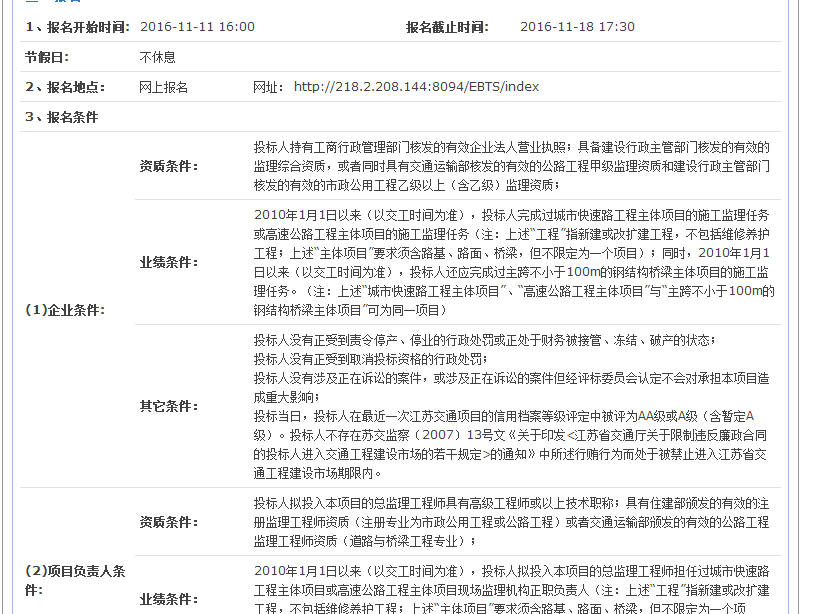This screenshot has width=816, height=614.
Task: Select the 不休息 holiday value
Action: (157, 57)
